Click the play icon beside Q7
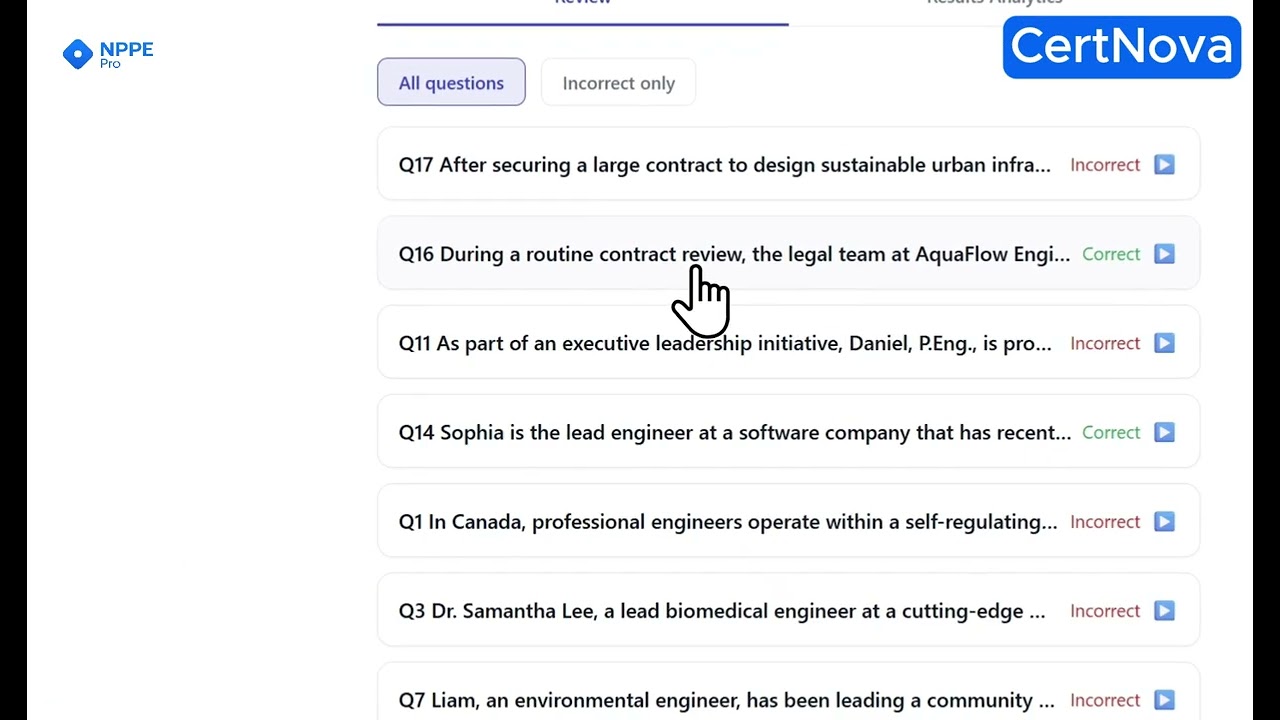Image resolution: width=1280 pixels, height=720 pixels. pyautogui.click(x=1164, y=700)
